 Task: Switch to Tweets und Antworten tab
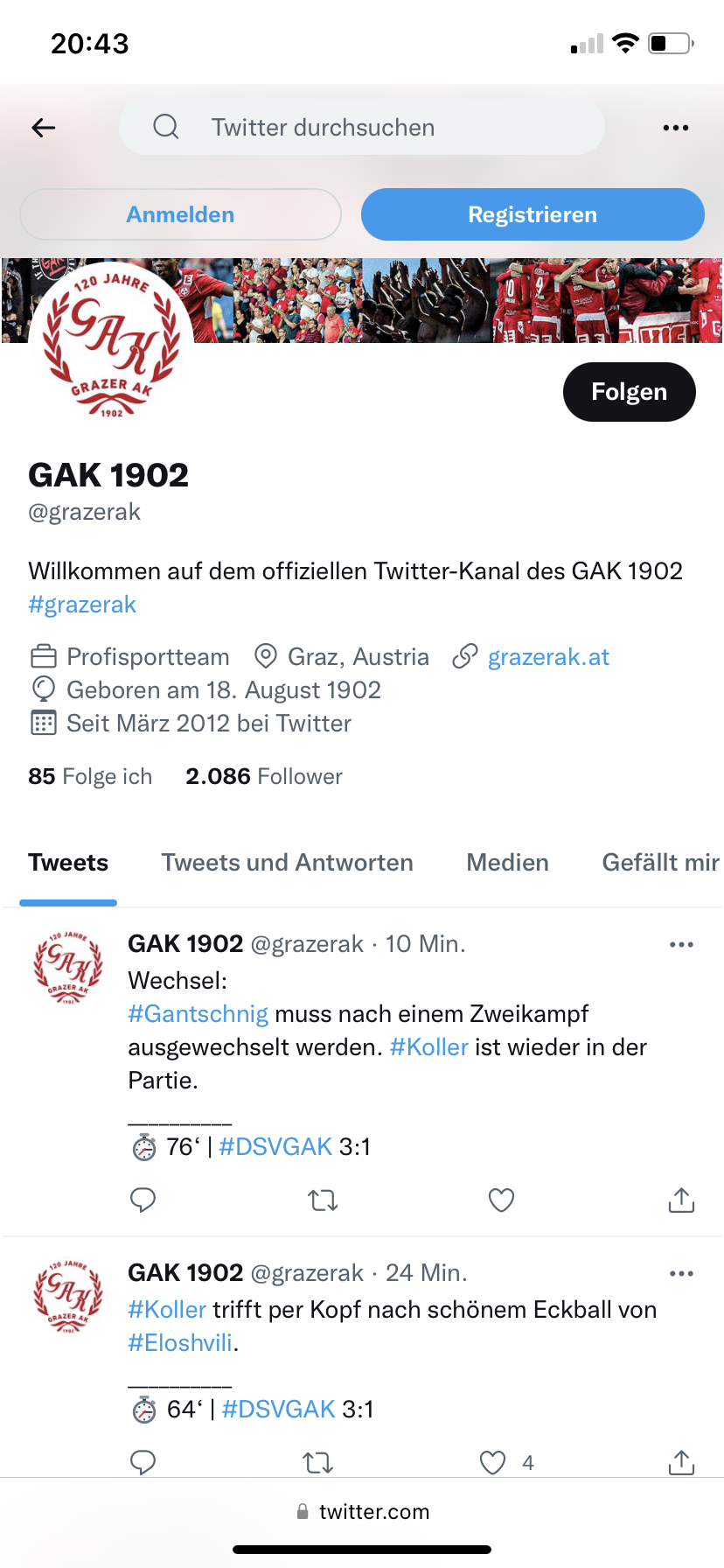[287, 863]
